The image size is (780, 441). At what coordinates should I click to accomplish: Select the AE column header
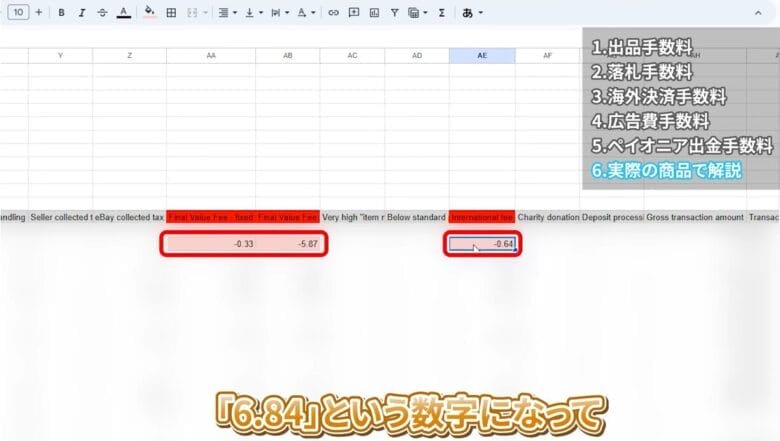(x=482, y=56)
